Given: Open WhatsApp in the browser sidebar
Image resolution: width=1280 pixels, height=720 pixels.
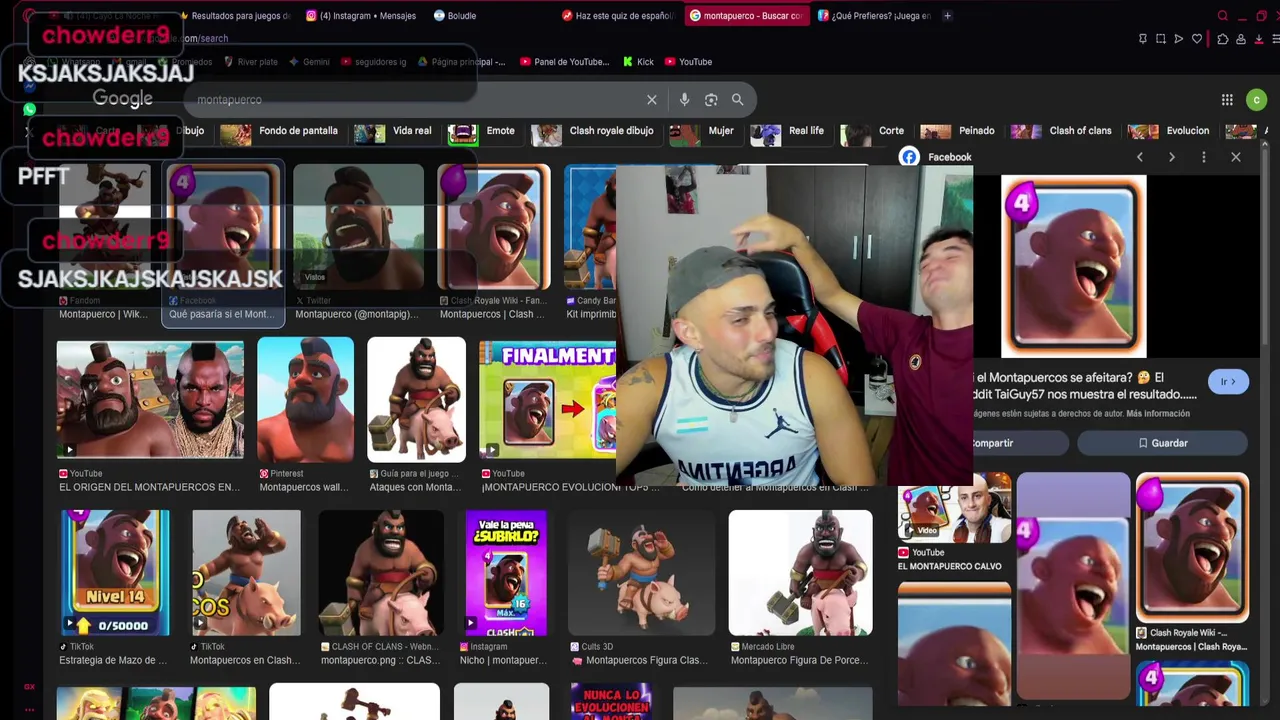Looking at the screenshot, I should point(29,109).
